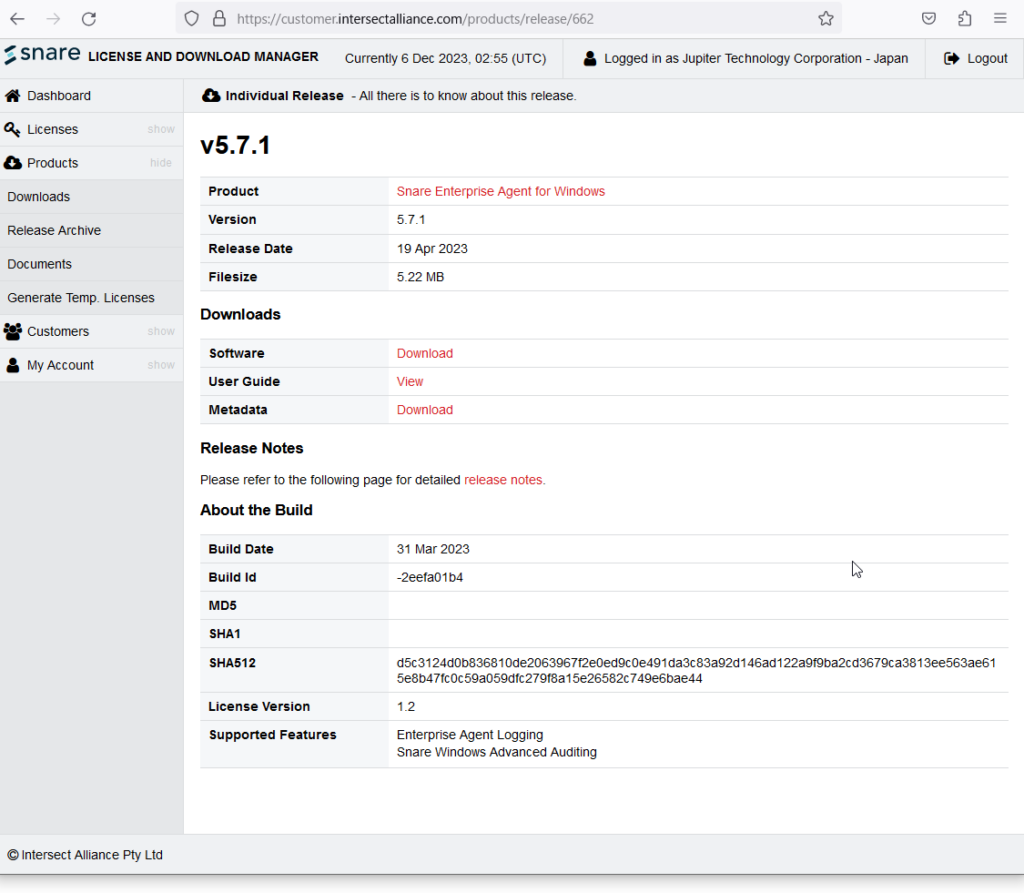The height and width of the screenshot is (893, 1024).
Task: Click the Version value 5.7.1
Action: (x=411, y=219)
